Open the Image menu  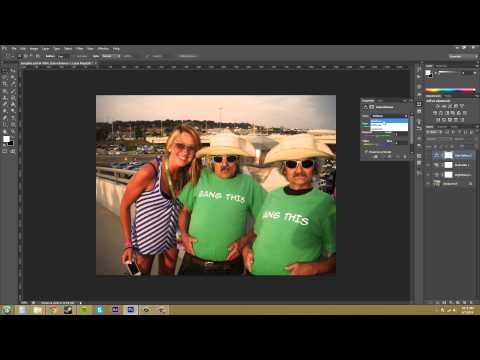coord(34,49)
